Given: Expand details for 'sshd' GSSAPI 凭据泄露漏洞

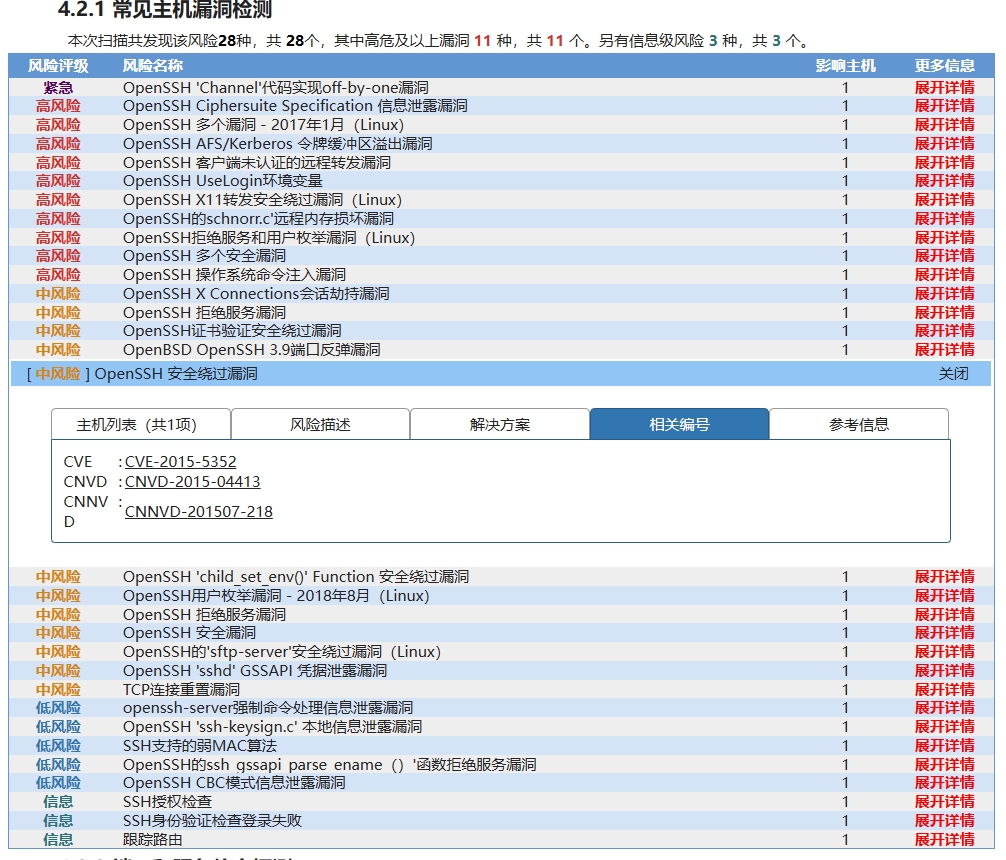Looking at the screenshot, I should pos(944,671).
